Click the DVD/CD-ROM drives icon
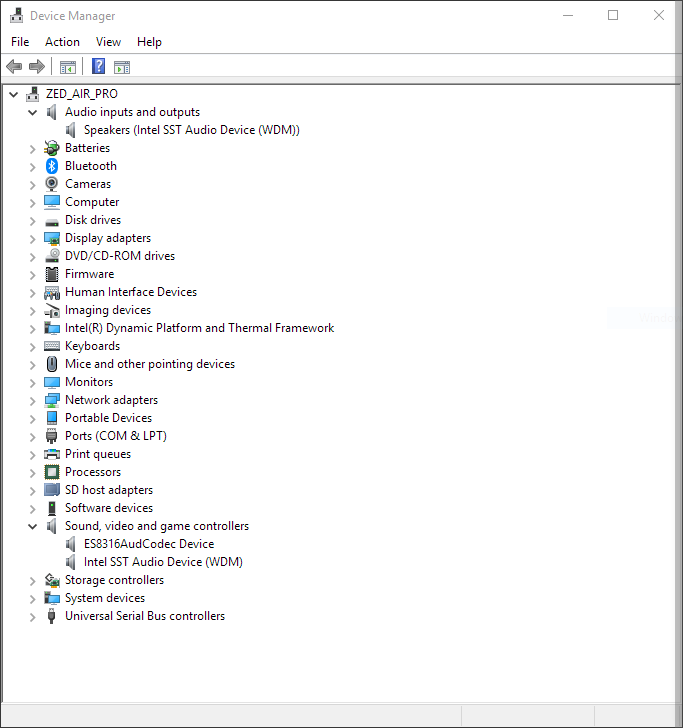The height and width of the screenshot is (728, 683). pos(52,256)
